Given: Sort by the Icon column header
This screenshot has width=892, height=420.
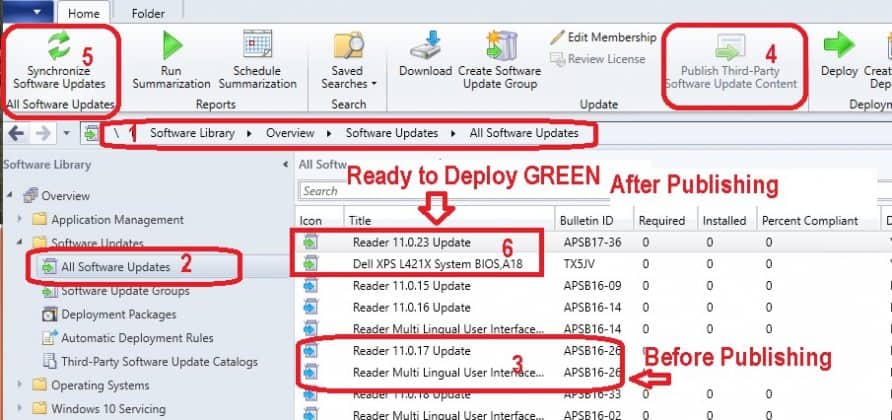Looking at the screenshot, I should click(311, 221).
